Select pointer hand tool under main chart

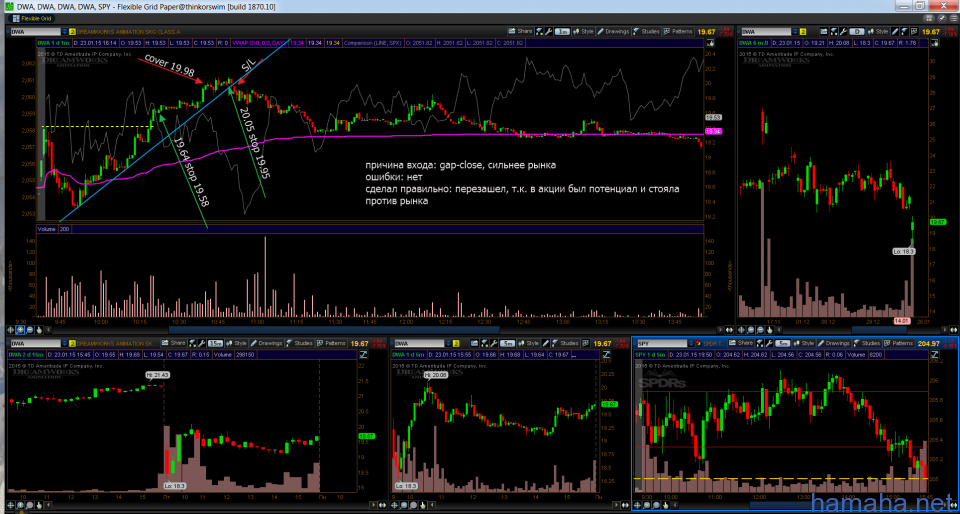(x=39, y=330)
